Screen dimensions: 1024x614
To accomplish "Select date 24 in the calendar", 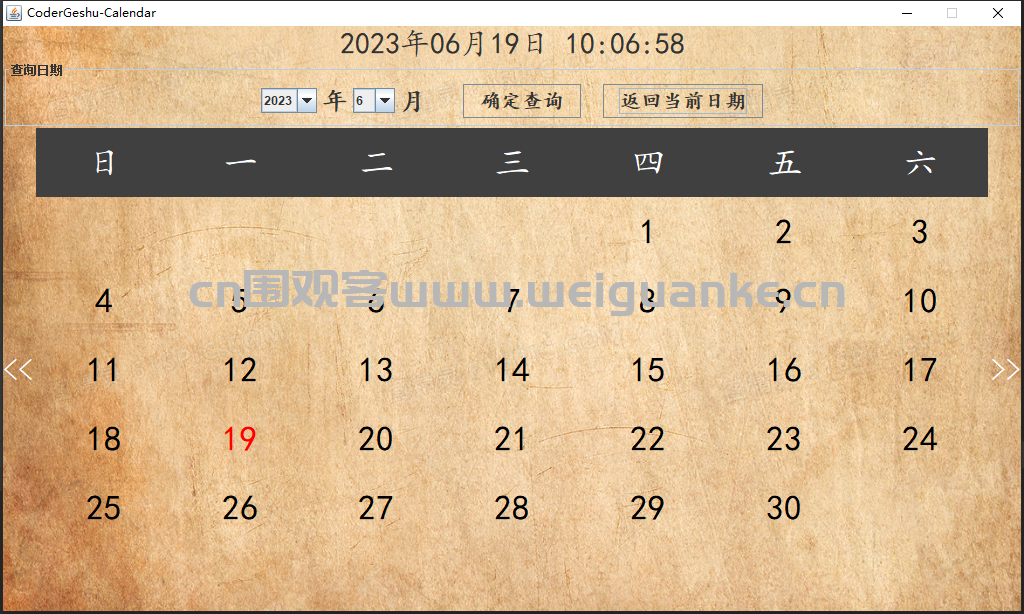I will pos(920,439).
